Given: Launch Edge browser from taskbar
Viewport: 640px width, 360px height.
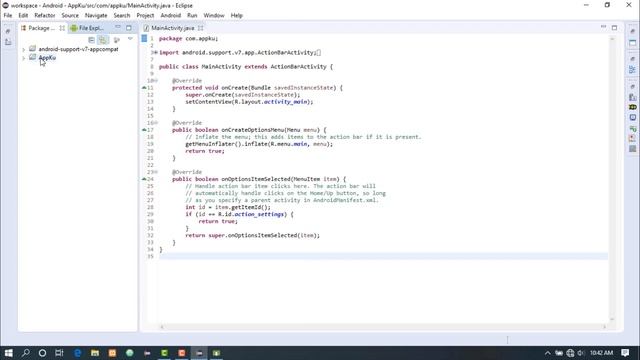Looking at the screenshot, I should pyautogui.click(x=78, y=353).
